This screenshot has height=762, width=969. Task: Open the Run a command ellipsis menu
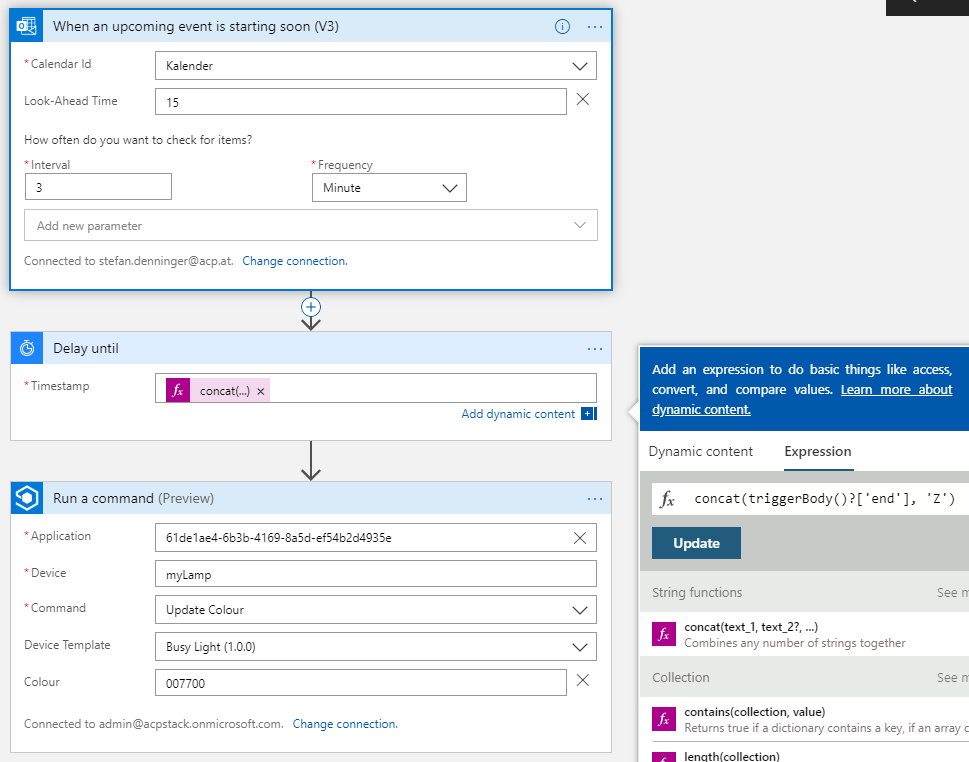click(x=595, y=499)
